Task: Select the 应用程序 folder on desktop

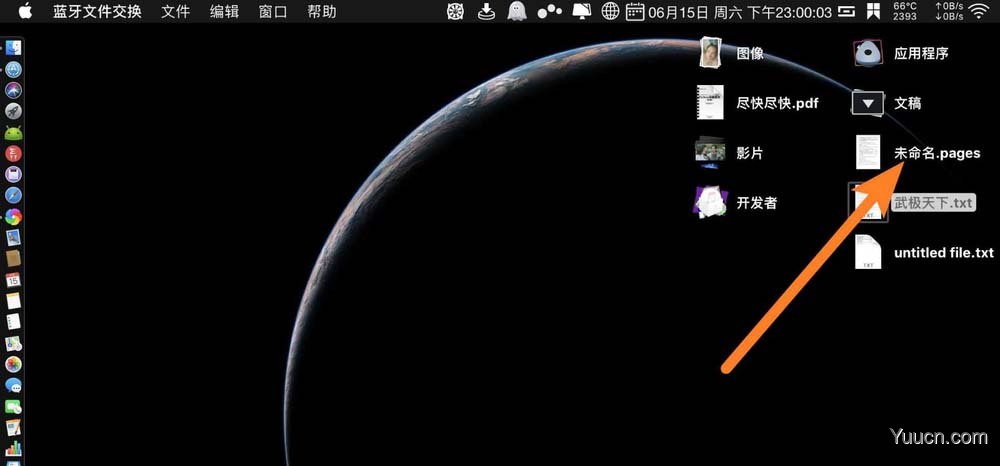Action: pos(868,53)
